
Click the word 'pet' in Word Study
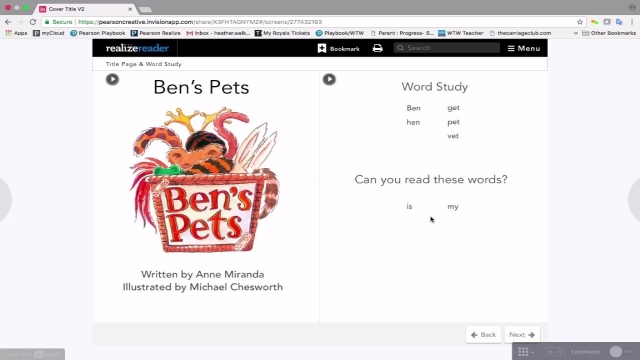tap(453, 122)
